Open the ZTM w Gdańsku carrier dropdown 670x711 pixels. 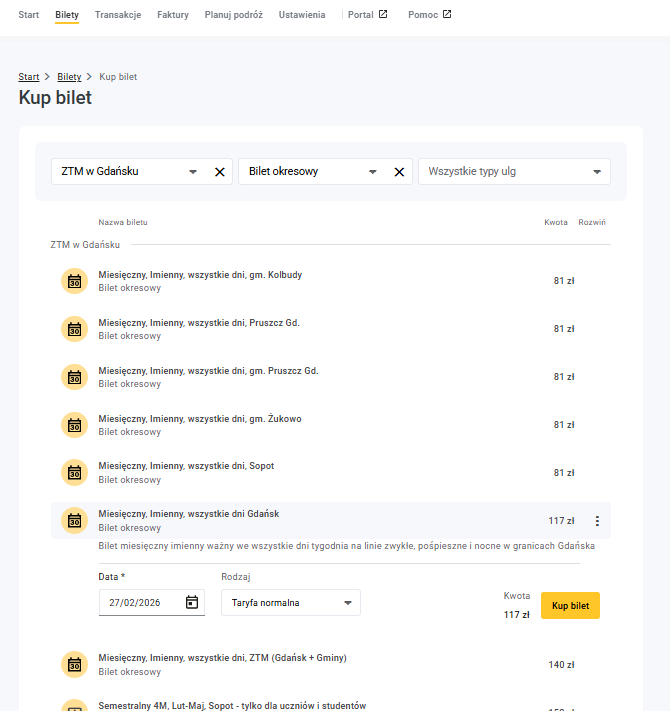click(193, 172)
